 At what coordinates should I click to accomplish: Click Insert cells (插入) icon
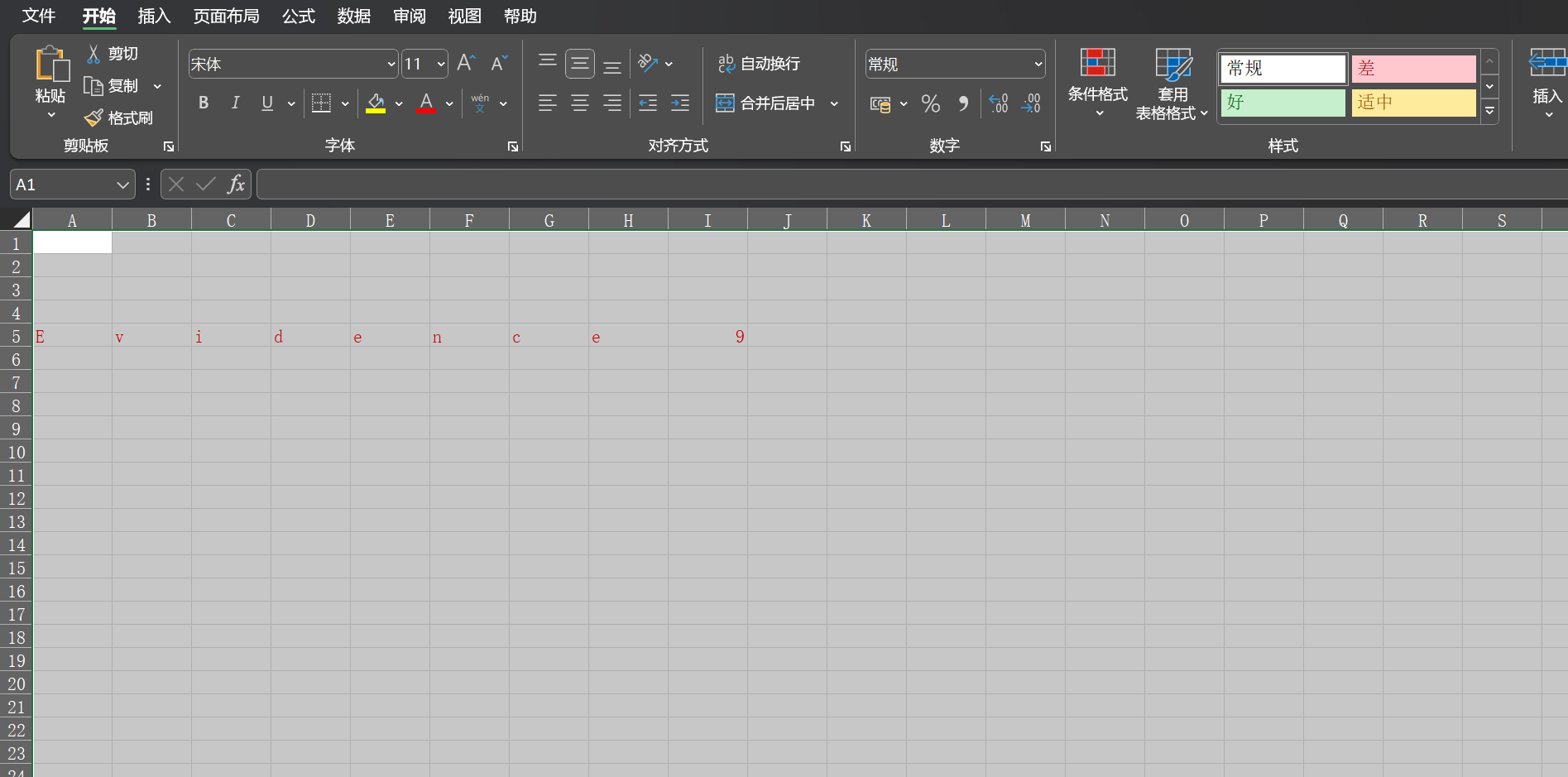pyautogui.click(x=1547, y=63)
